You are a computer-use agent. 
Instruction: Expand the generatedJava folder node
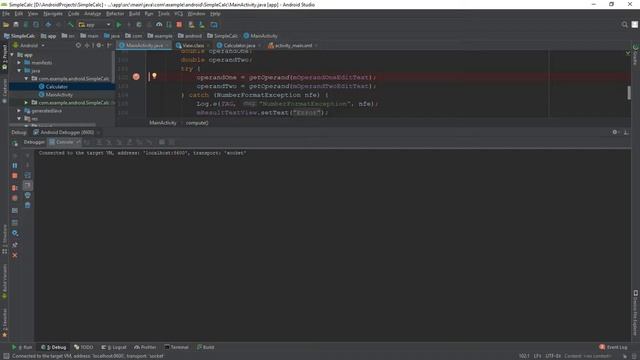point(19,111)
